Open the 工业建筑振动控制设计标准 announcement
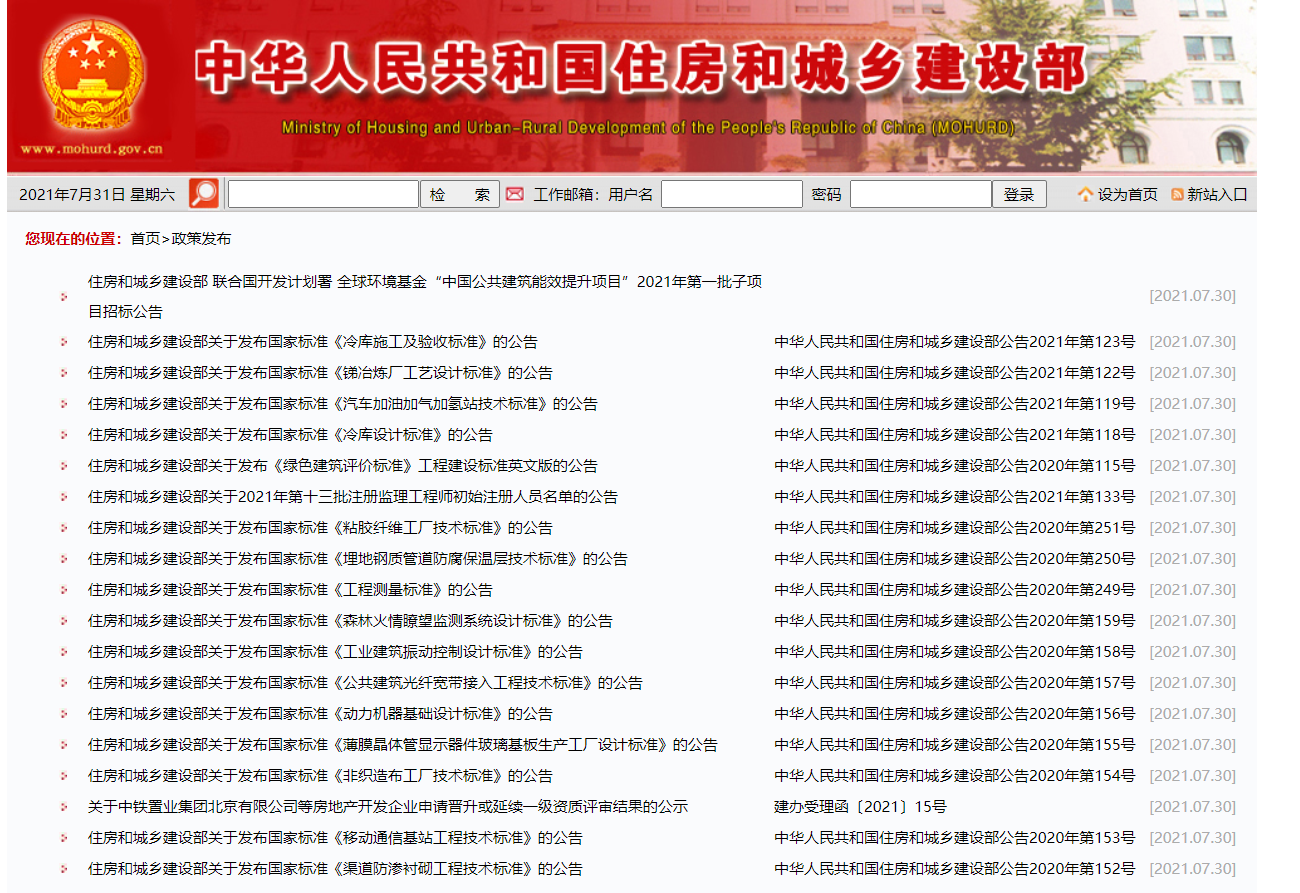 tap(335, 652)
